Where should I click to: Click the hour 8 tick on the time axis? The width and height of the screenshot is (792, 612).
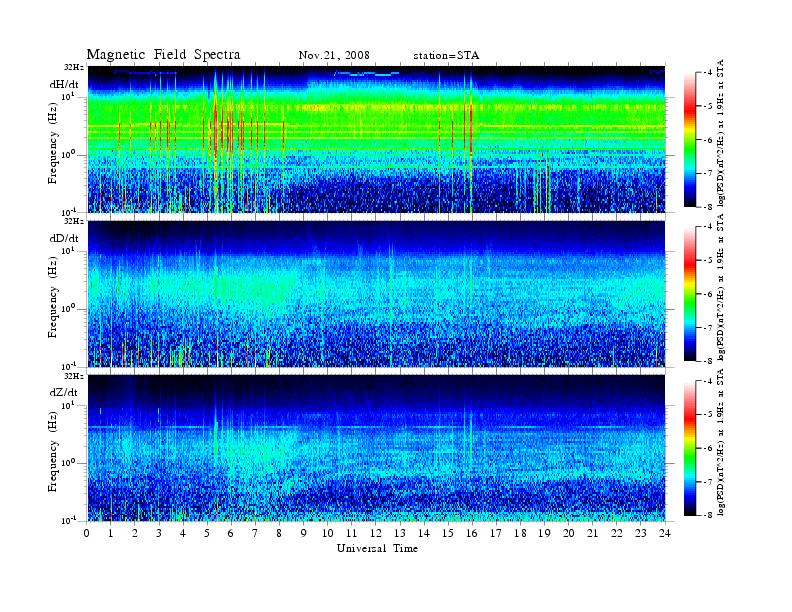(x=279, y=533)
